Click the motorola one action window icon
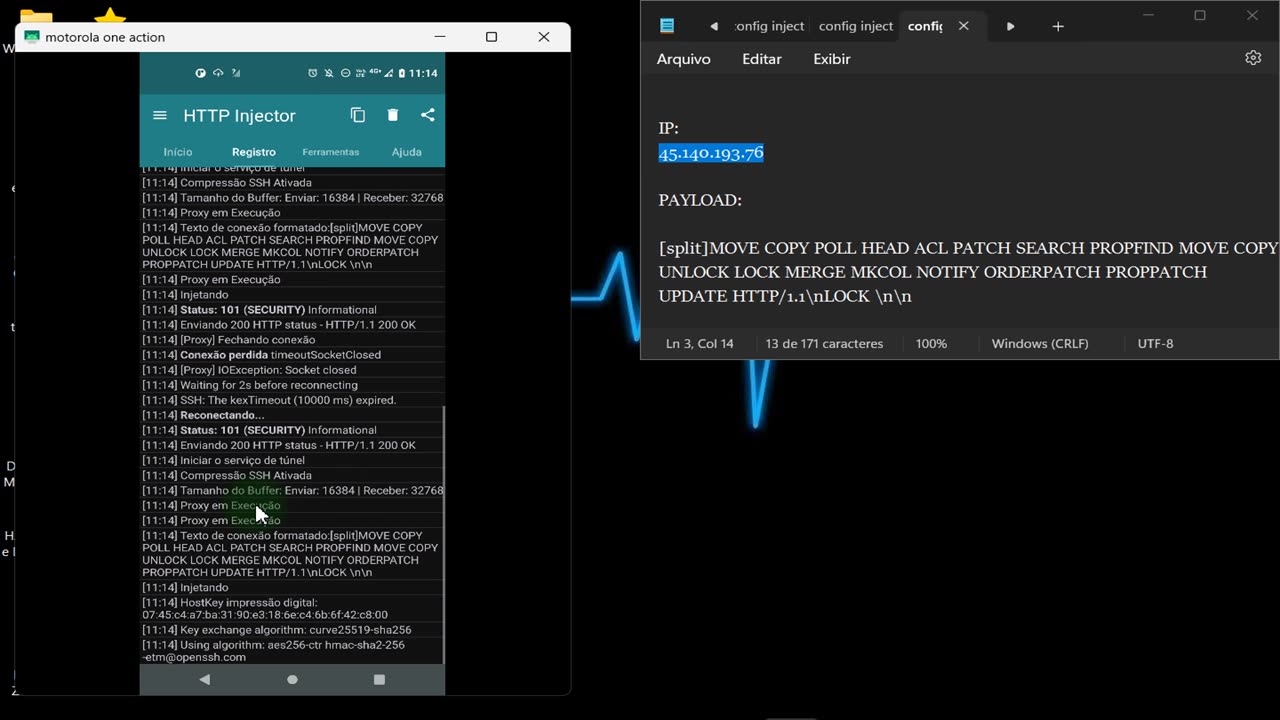Screen dimensions: 1280x720 32,37
